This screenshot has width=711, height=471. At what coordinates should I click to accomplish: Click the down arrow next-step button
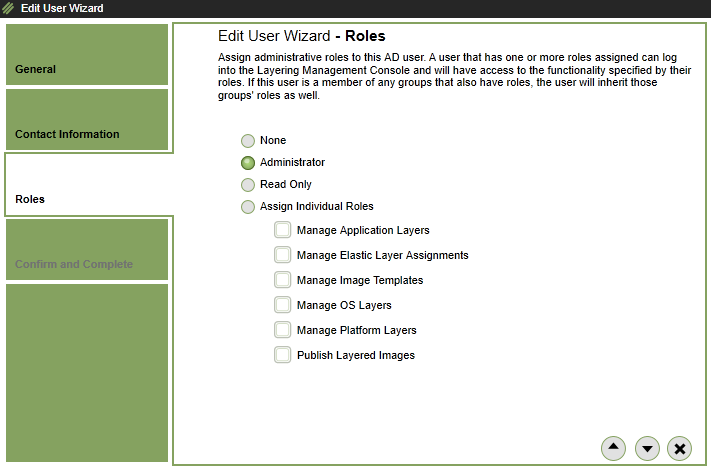point(647,448)
